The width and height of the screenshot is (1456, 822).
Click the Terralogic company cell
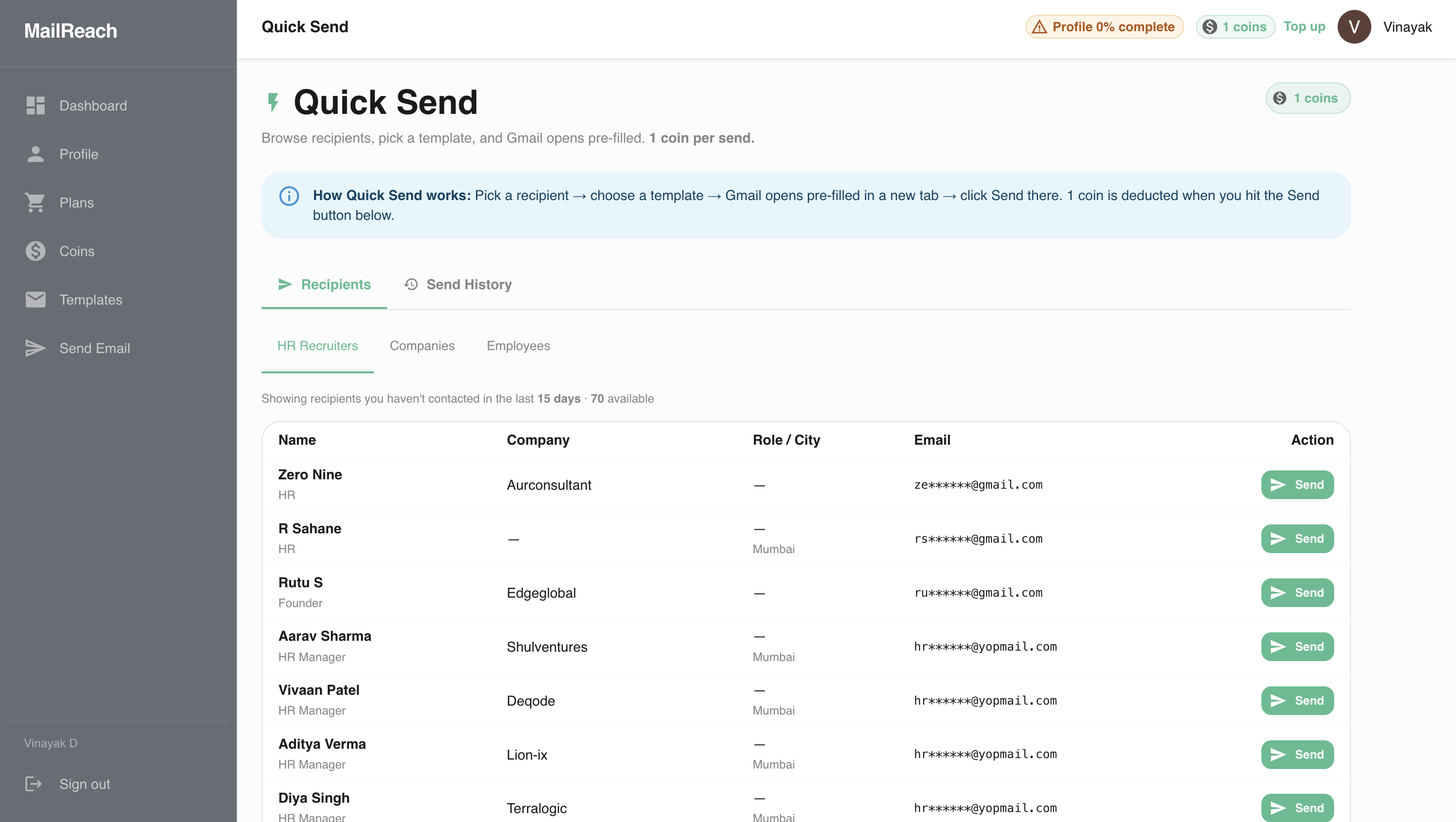coord(536,809)
